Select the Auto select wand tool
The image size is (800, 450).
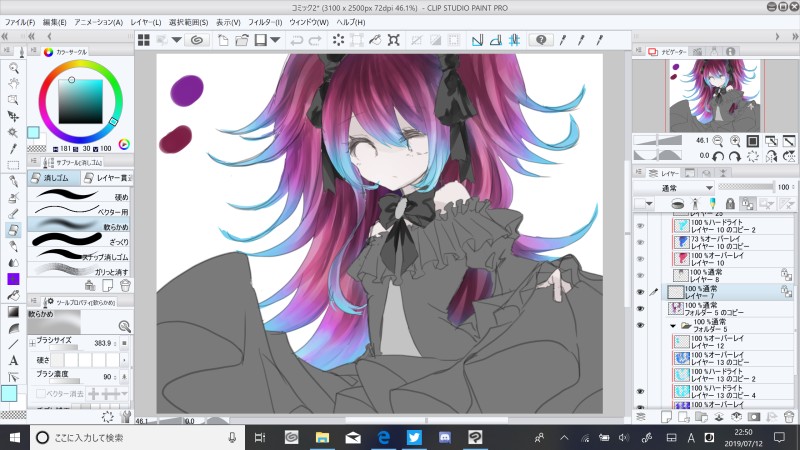(x=14, y=133)
